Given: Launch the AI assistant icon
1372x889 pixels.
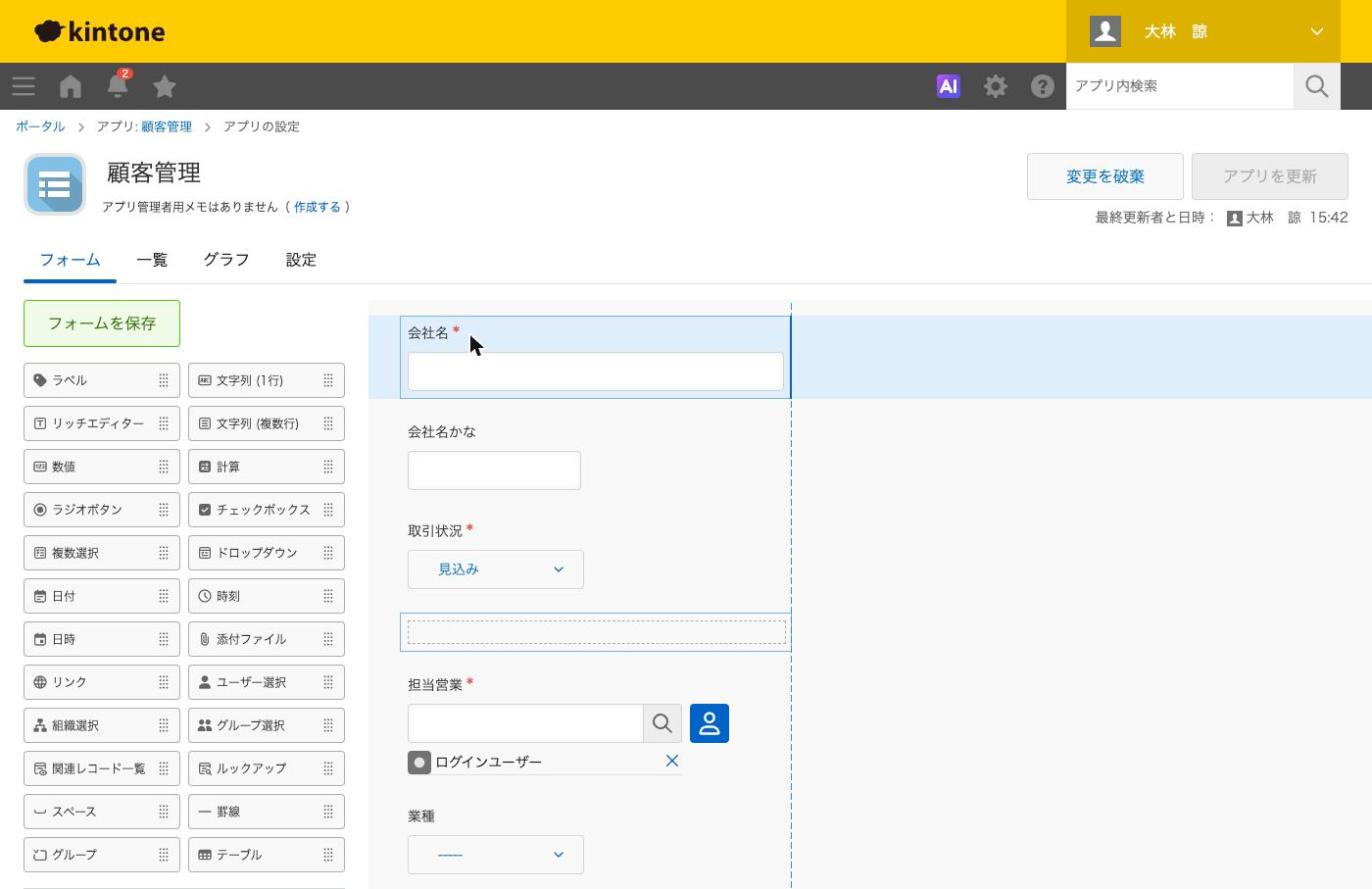Looking at the screenshot, I should (x=948, y=87).
